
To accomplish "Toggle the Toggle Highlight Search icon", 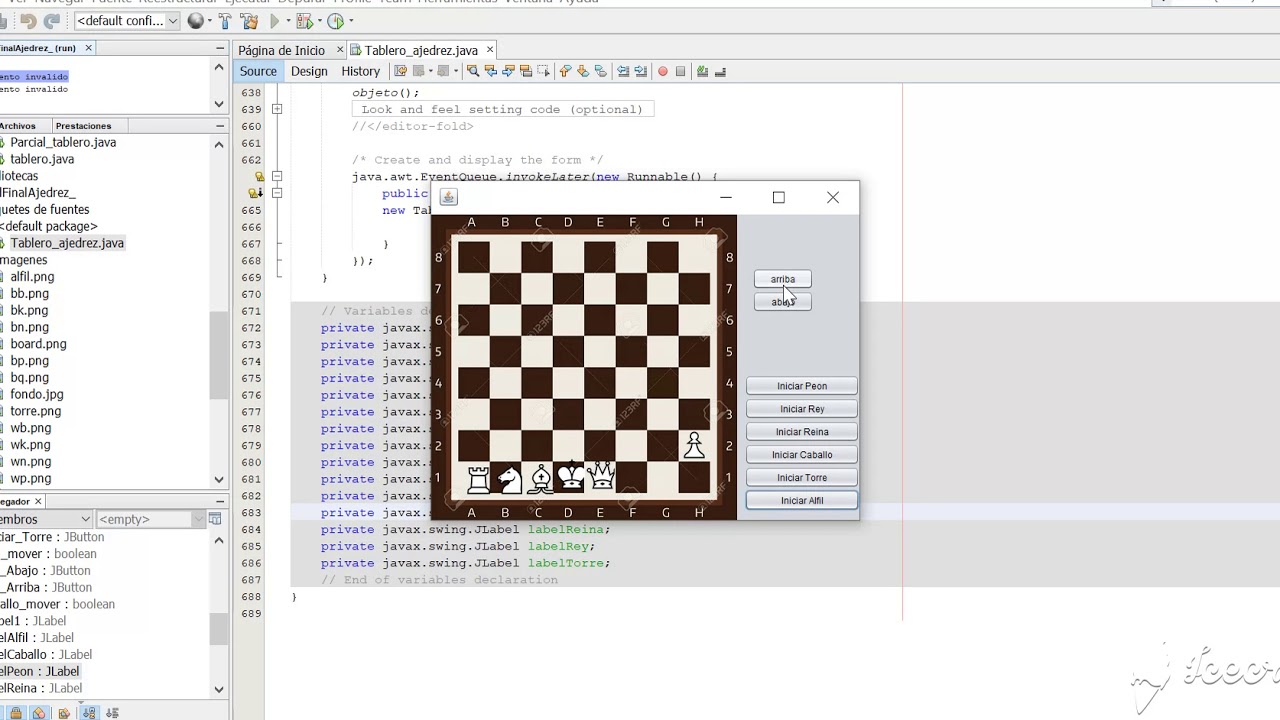I will (x=526, y=71).
